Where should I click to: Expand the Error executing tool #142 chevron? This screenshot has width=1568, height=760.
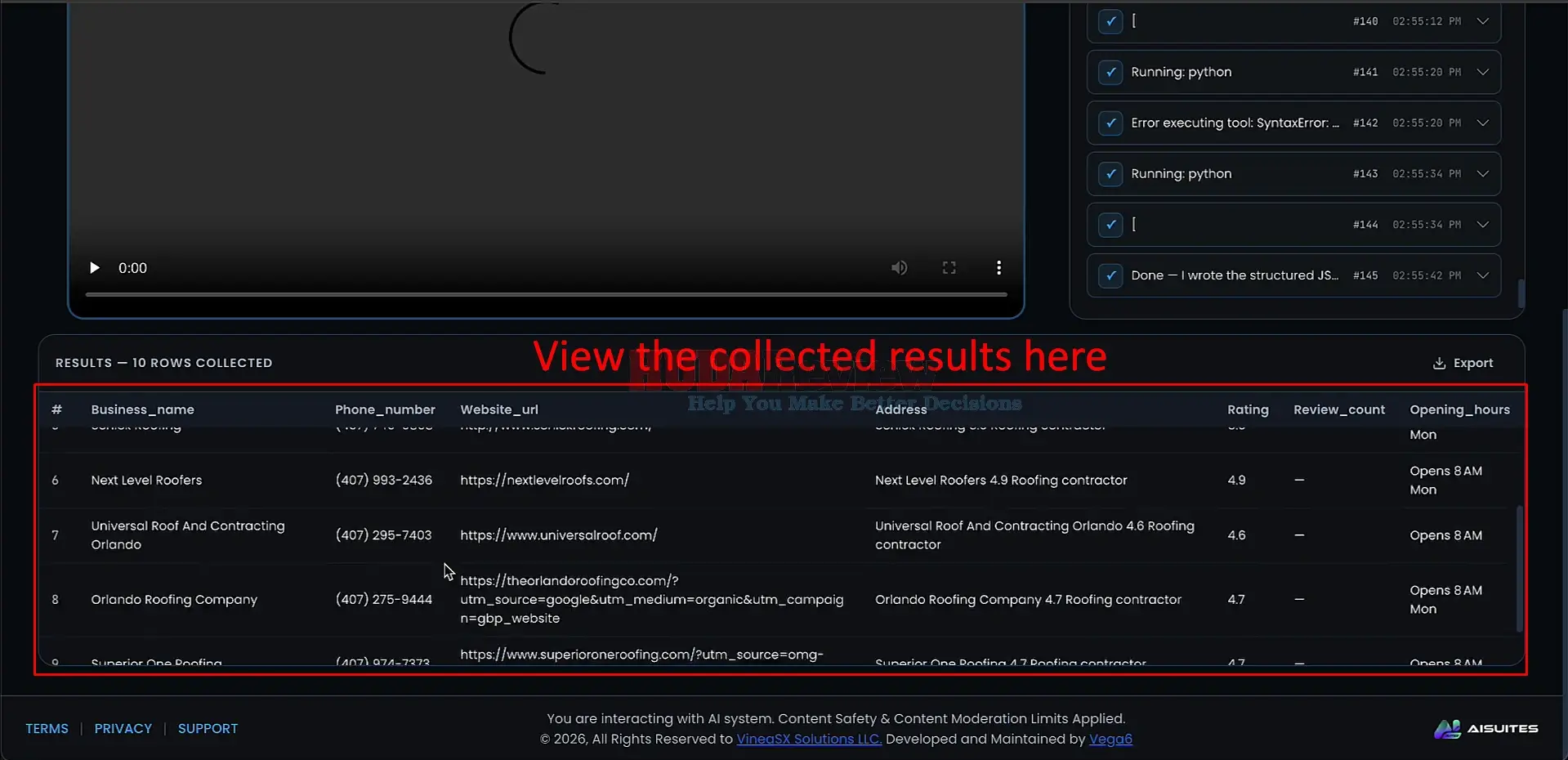(x=1483, y=123)
